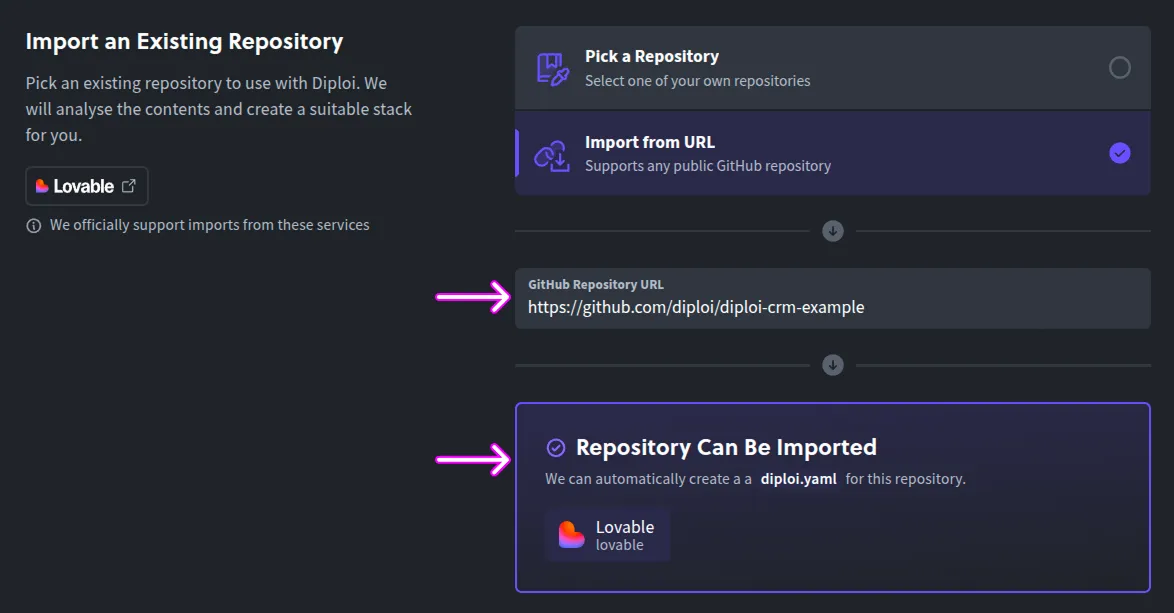This screenshot has width=1174, height=613.
Task: Choose the Pick a Repository option title
Action: point(651,57)
